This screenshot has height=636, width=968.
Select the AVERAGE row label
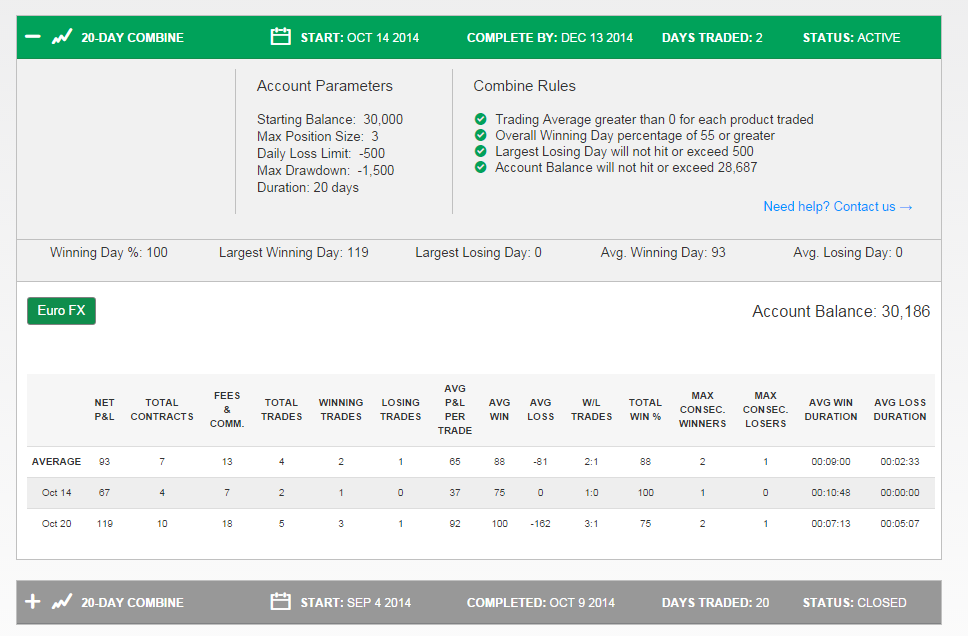[x=56, y=461]
